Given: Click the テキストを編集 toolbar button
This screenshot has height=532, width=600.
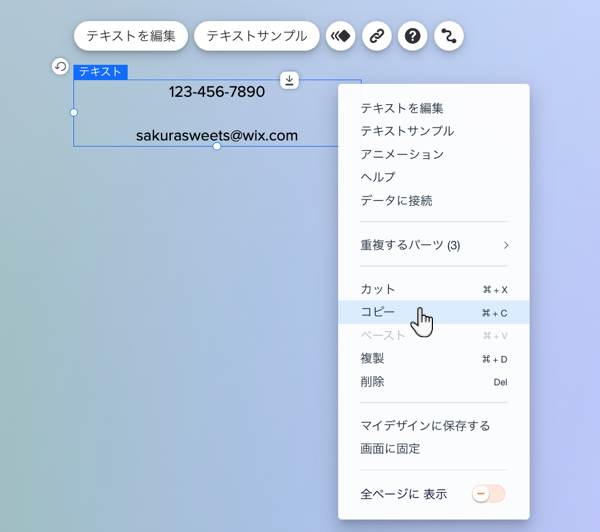Looking at the screenshot, I should click(131, 36).
